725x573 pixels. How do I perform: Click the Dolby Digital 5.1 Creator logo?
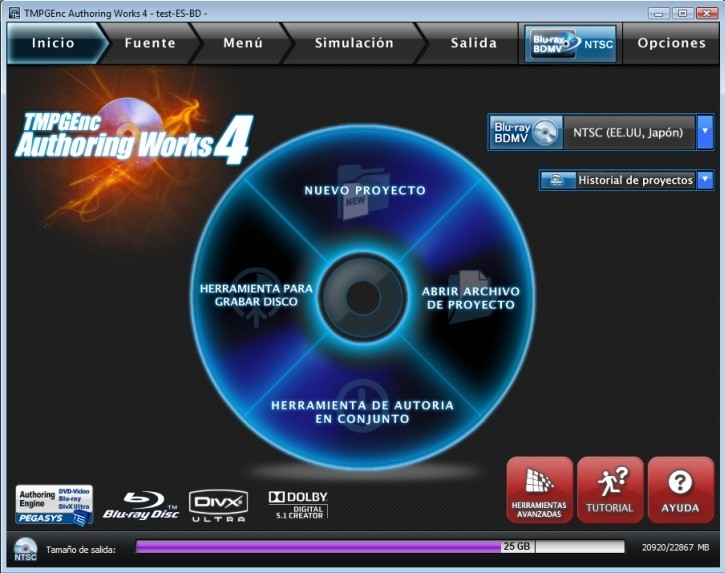pyautogui.click(x=298, y=505)
